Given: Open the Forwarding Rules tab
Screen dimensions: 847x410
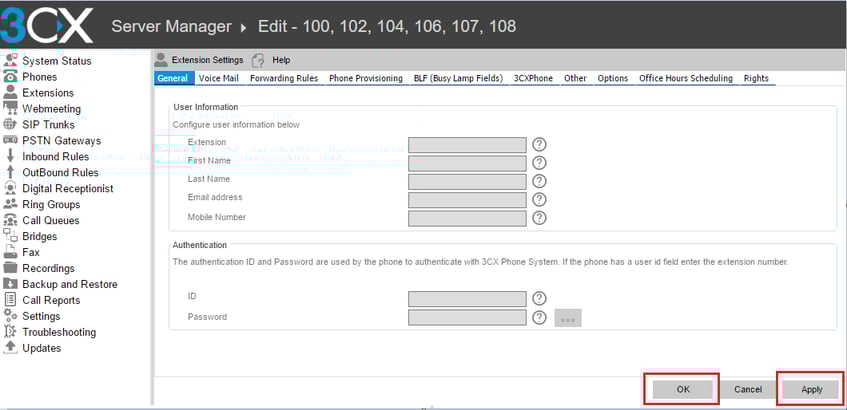Looking at the screenshot, I should [x=284, y=78].
